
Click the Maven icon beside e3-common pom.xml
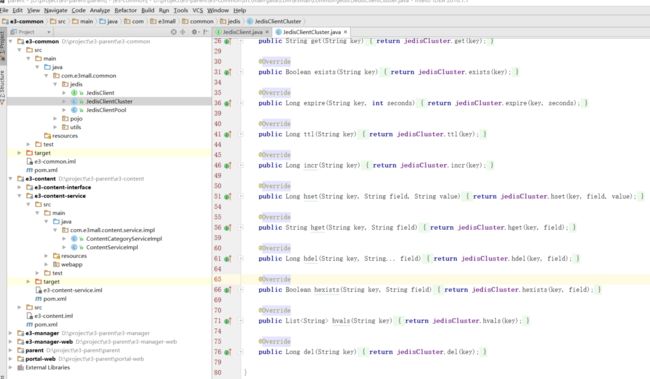tap(29, 170)
